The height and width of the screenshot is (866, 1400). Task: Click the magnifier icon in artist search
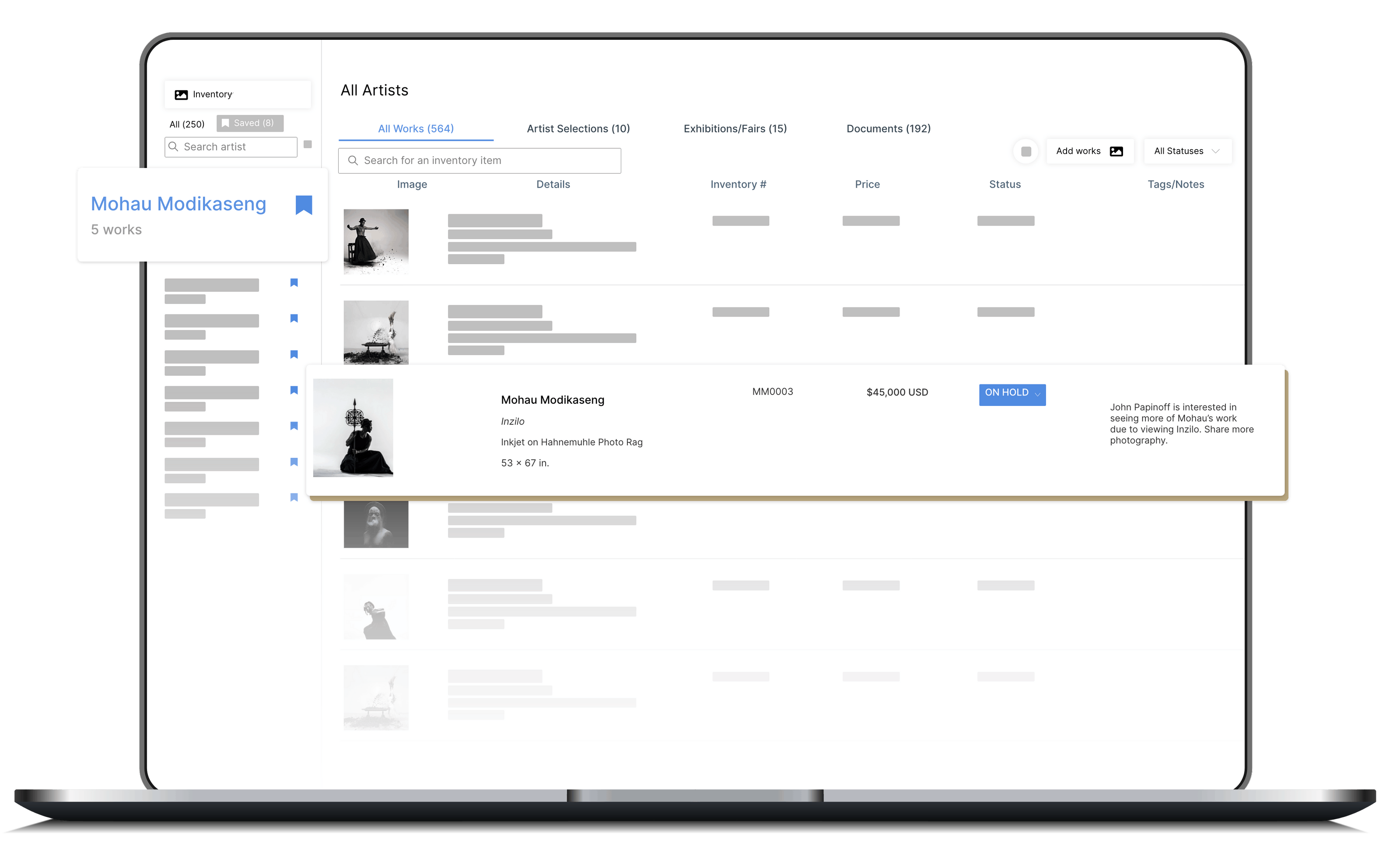coord(174,147)
